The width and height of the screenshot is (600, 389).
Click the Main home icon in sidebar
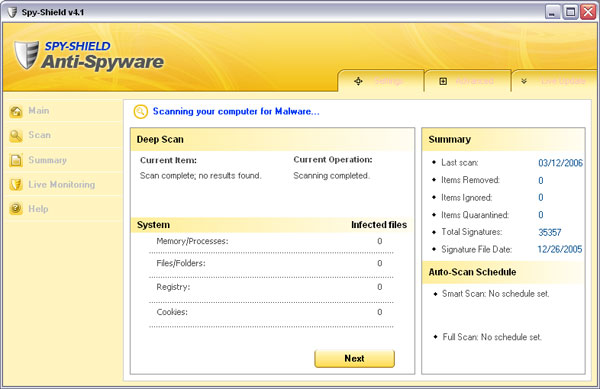coord(16,111)
